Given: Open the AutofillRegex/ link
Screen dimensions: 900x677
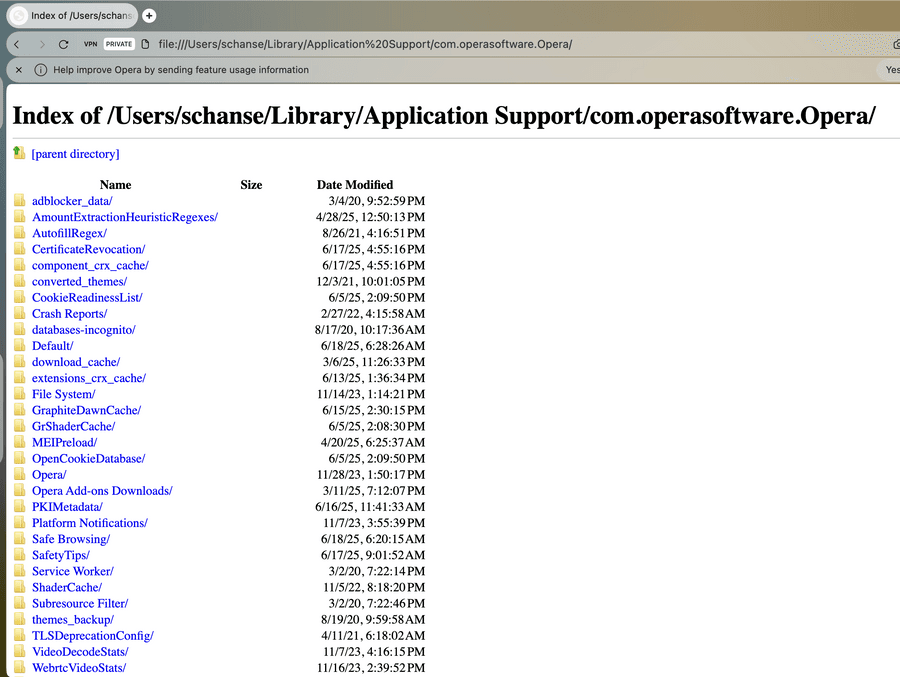Looking at the screenshot, I should pyautogui.click(x=69, y=233).
